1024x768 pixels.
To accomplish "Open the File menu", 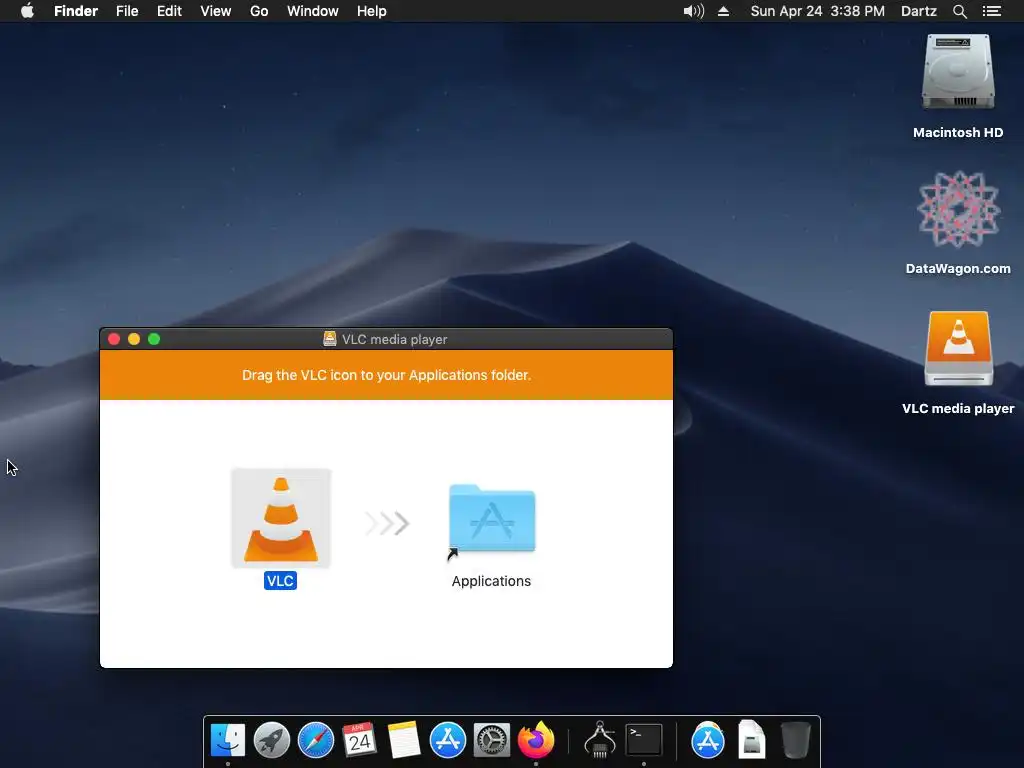I will pos(127,11).
